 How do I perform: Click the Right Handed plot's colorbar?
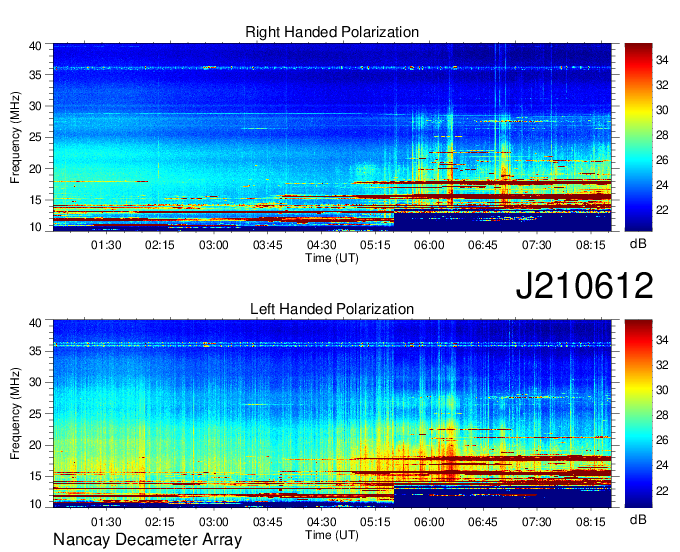pos(638,137)
